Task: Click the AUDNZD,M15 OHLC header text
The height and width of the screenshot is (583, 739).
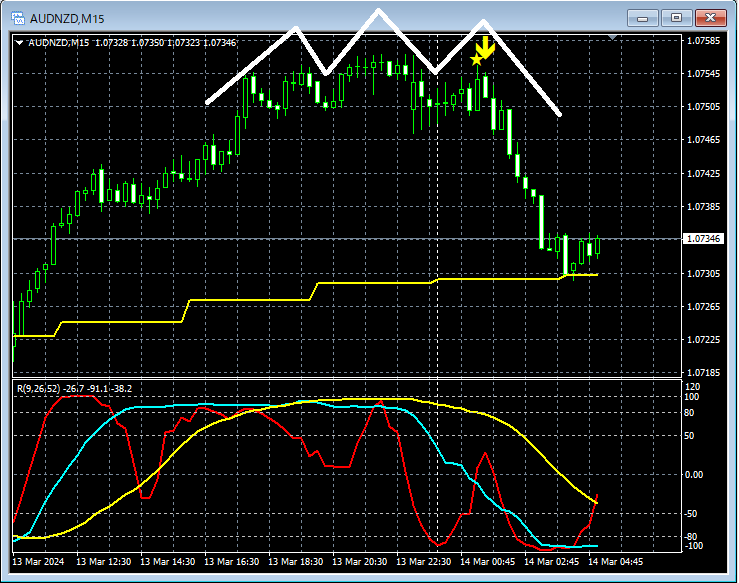Action: pyautogui.click(x=132, y=43)
